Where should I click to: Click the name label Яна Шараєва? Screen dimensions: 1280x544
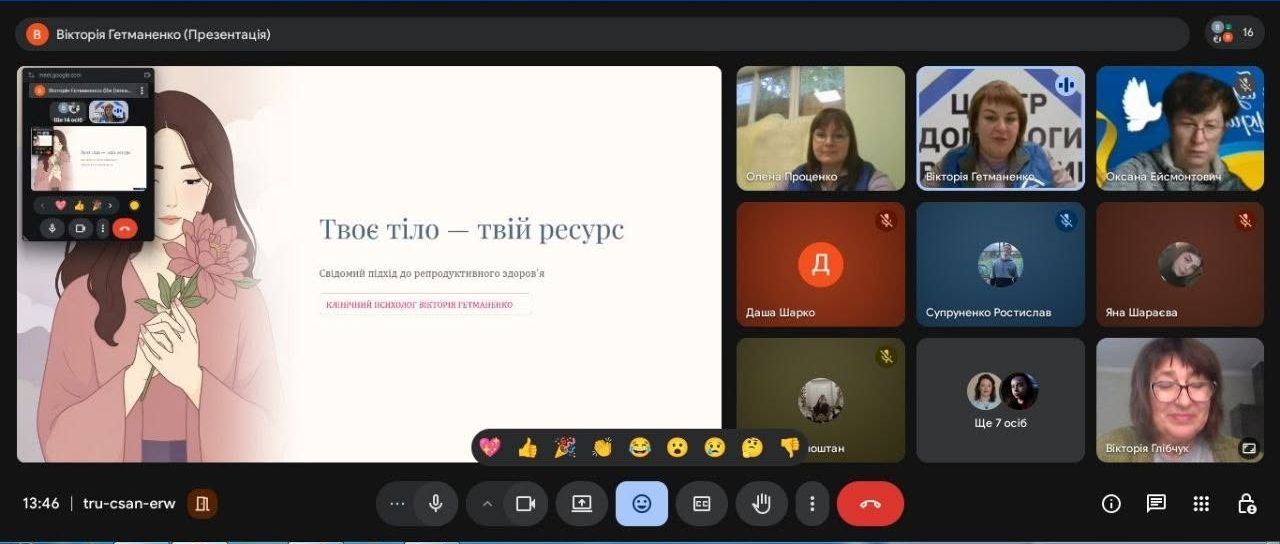1141,312
